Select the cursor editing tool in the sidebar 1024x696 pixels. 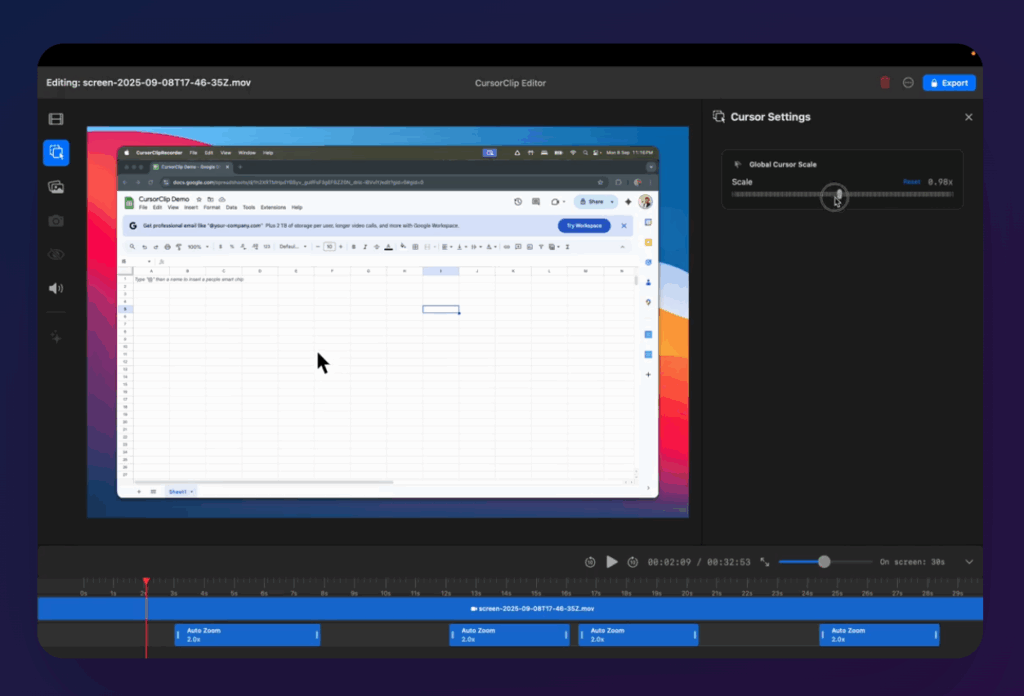point(56,152)
